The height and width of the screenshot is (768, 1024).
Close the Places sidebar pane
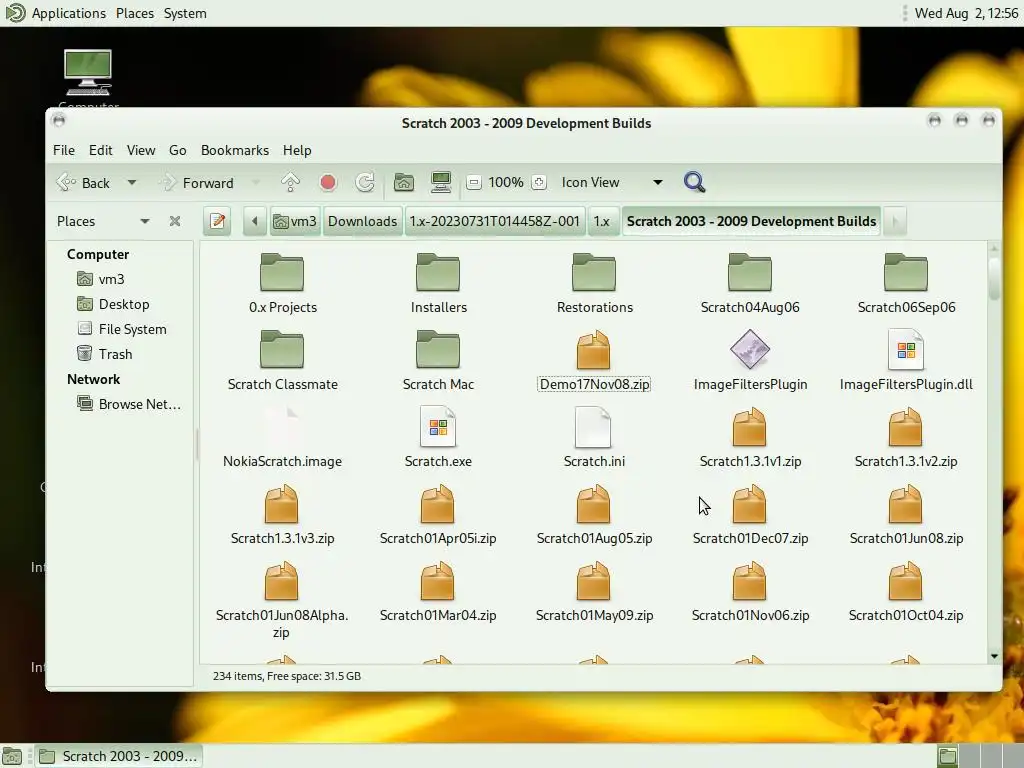click(174, 221)
